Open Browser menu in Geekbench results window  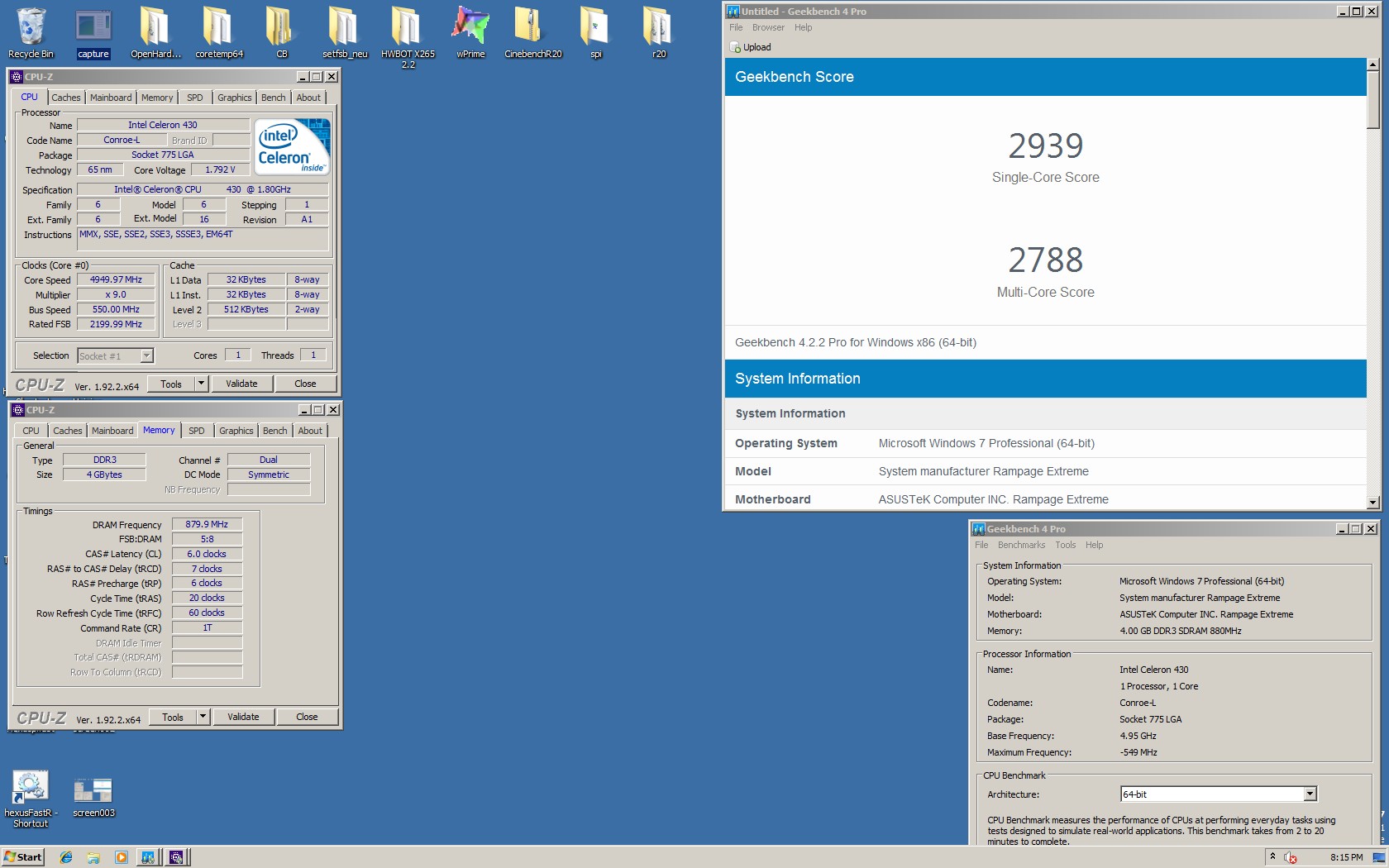(x=768, y=27)
